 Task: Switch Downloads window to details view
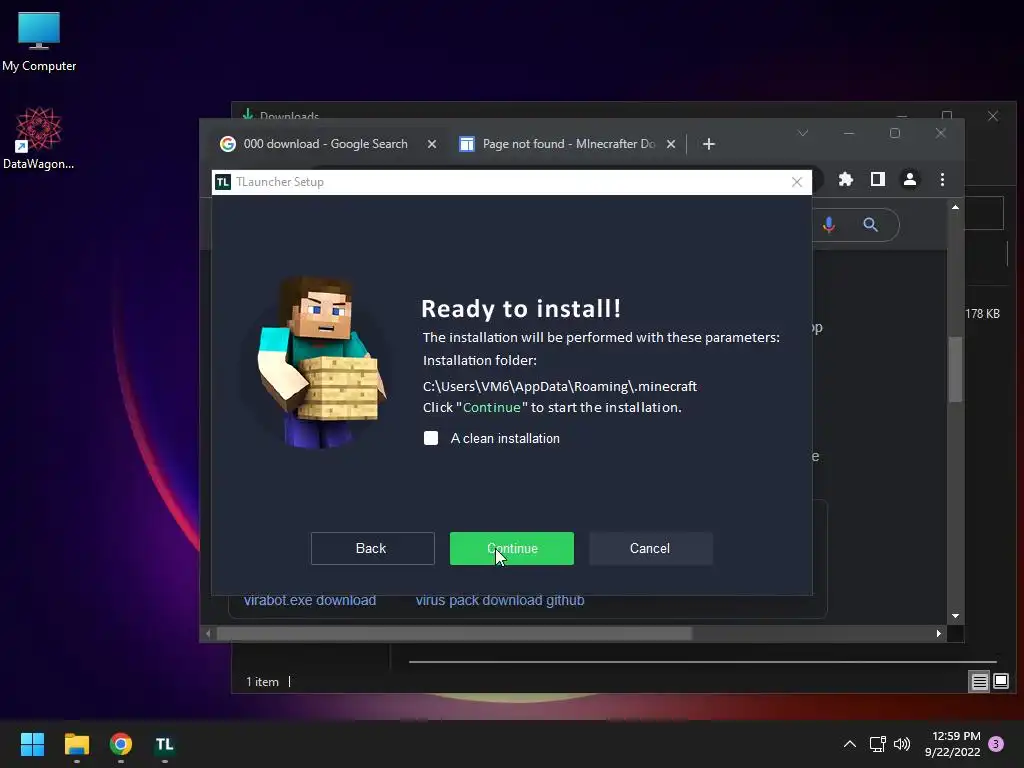click(980, 682)
